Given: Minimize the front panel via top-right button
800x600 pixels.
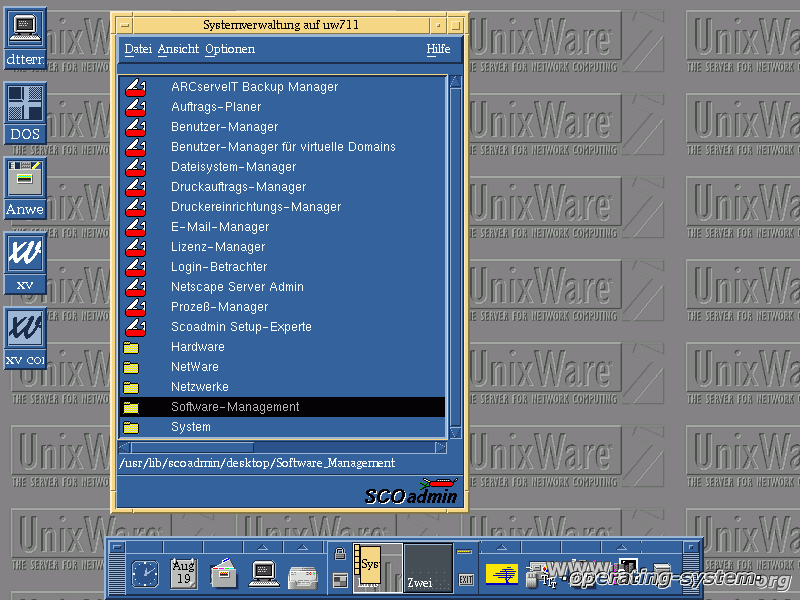Looking at the screenshot, I should coord(690,547).
